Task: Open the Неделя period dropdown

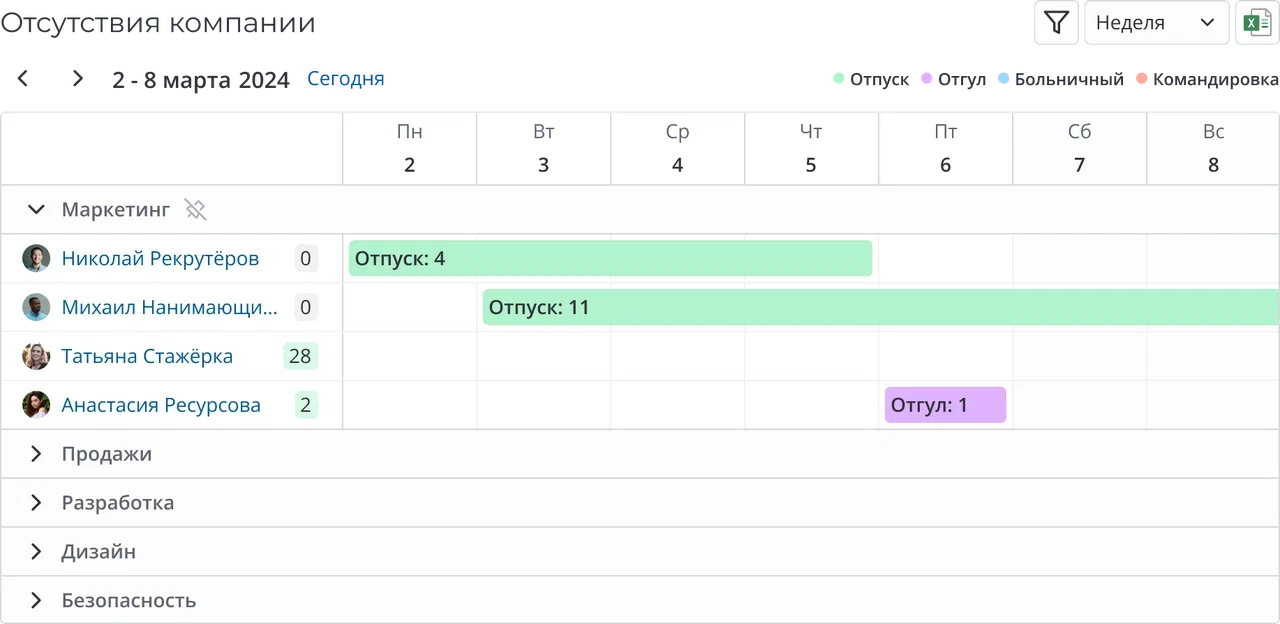Action: [1157, 22]
